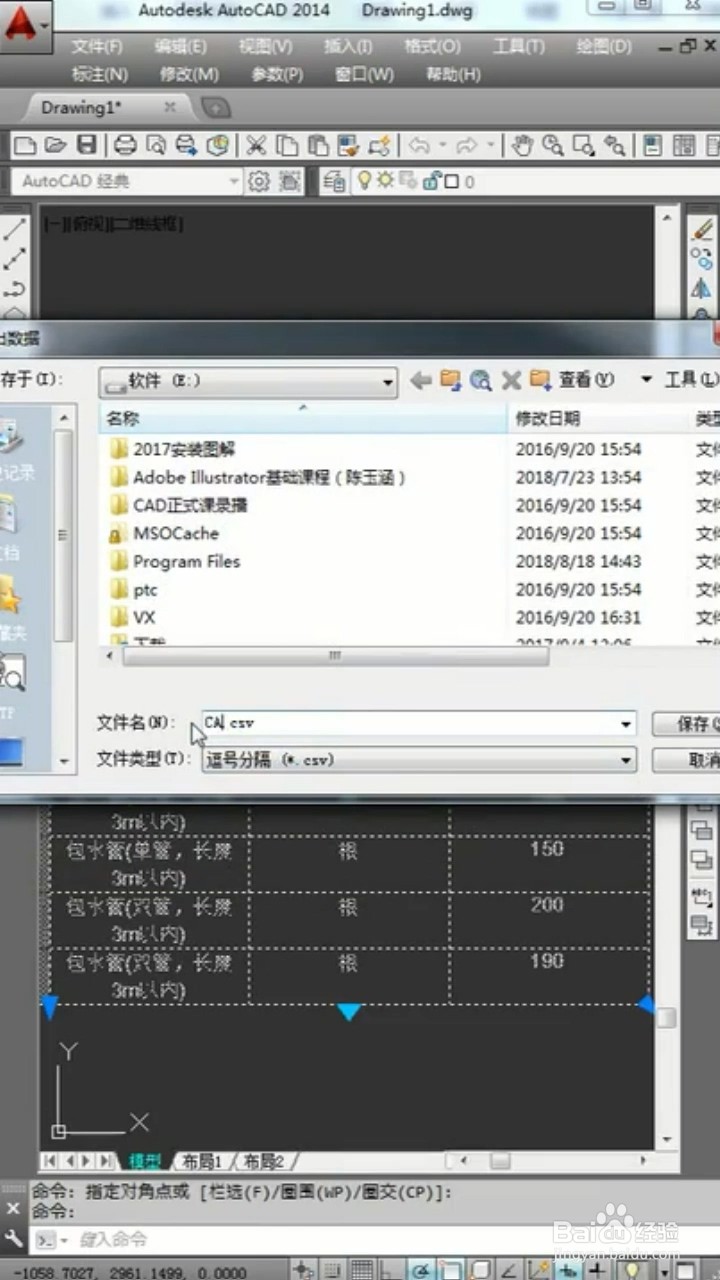Click the Cut scissors toolbar icon
The image size is (720, 1280).
pos(256,146)
